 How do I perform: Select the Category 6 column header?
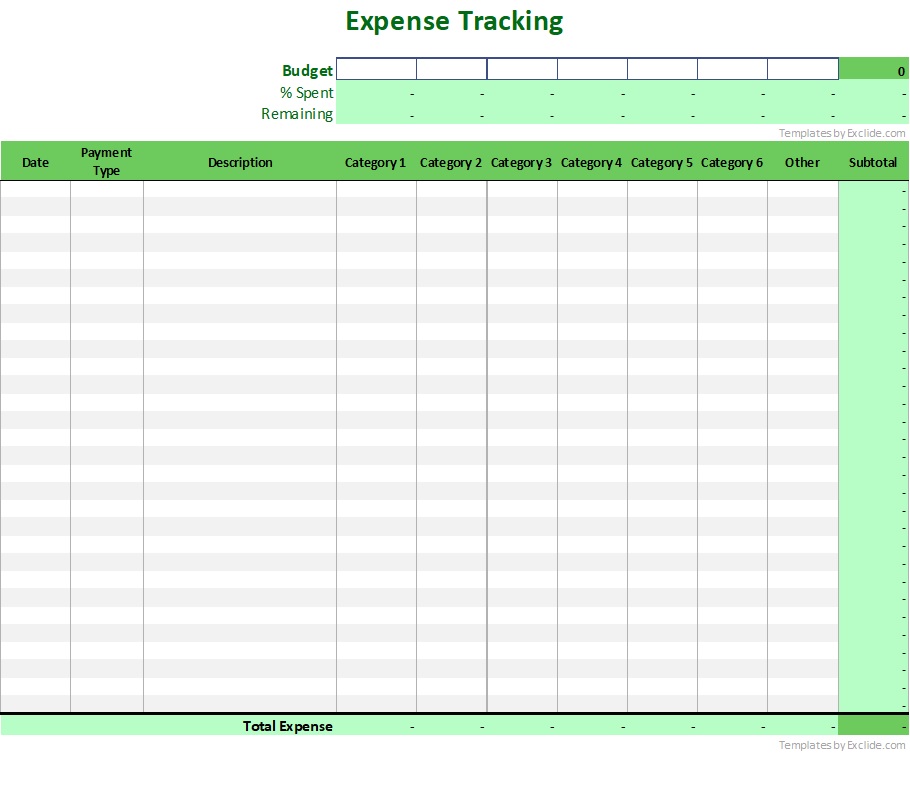(x=732, y=162)
